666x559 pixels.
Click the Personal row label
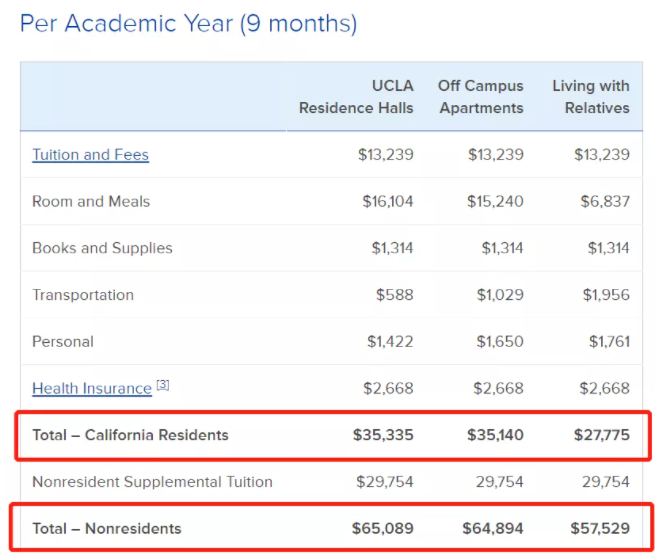(63, 342)
